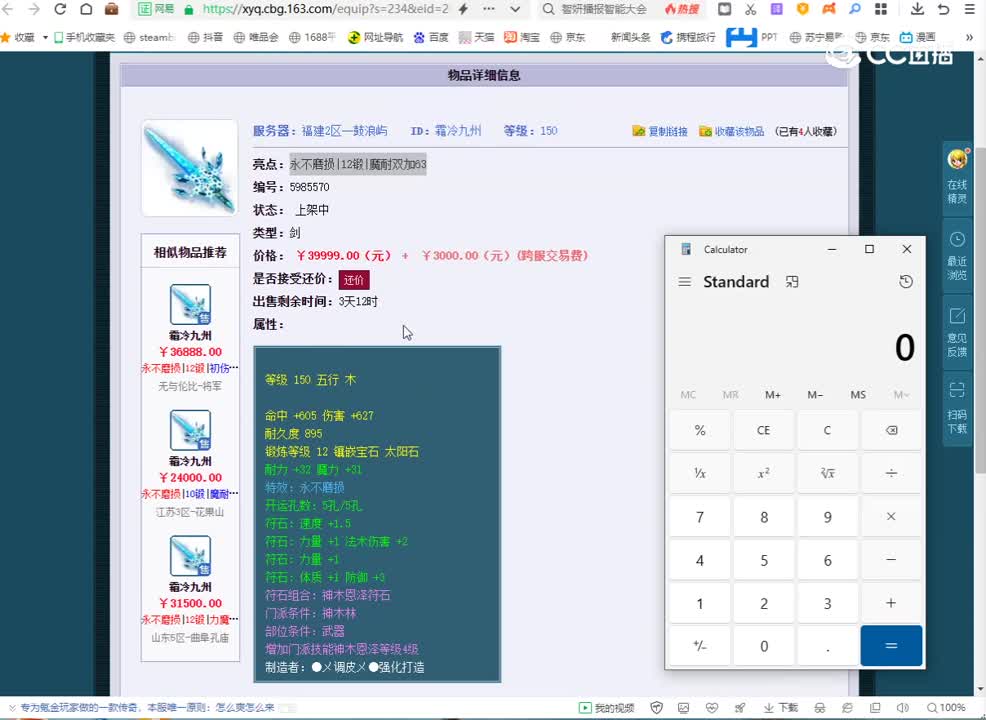Screen dimensions: 986x720
Task: Click 下载 download in status bar
Action: (780, 708)
